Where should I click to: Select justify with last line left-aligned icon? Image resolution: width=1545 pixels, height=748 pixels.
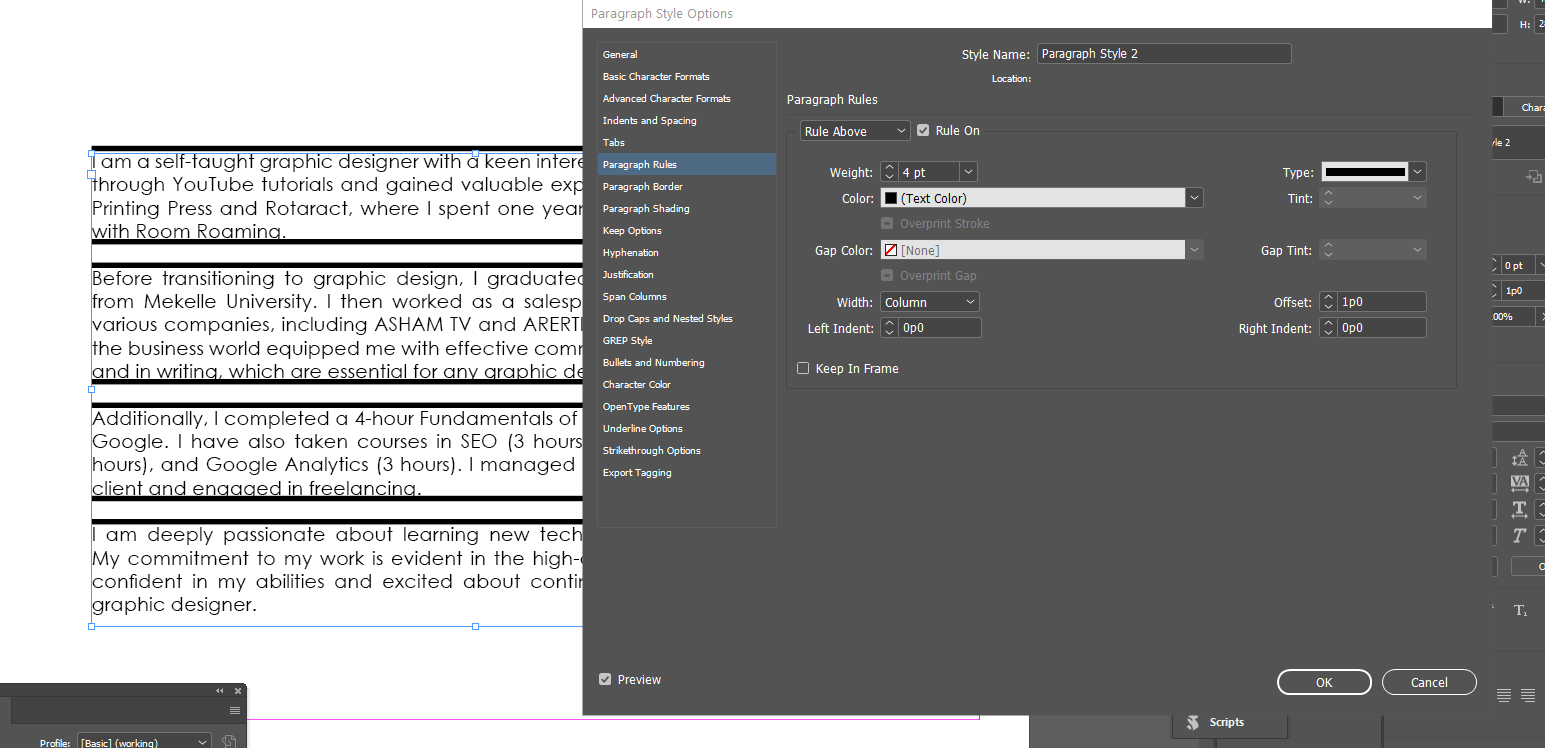coord(1504,695)
